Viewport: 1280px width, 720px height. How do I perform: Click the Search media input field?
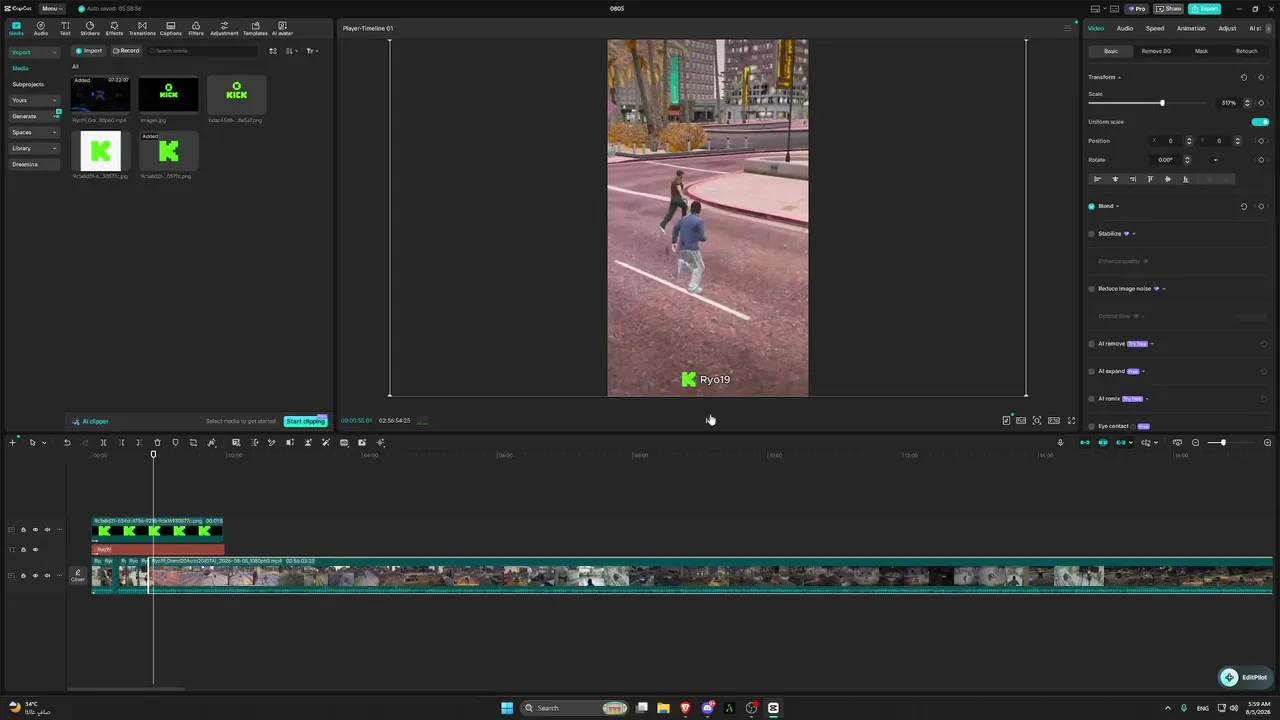203,51
